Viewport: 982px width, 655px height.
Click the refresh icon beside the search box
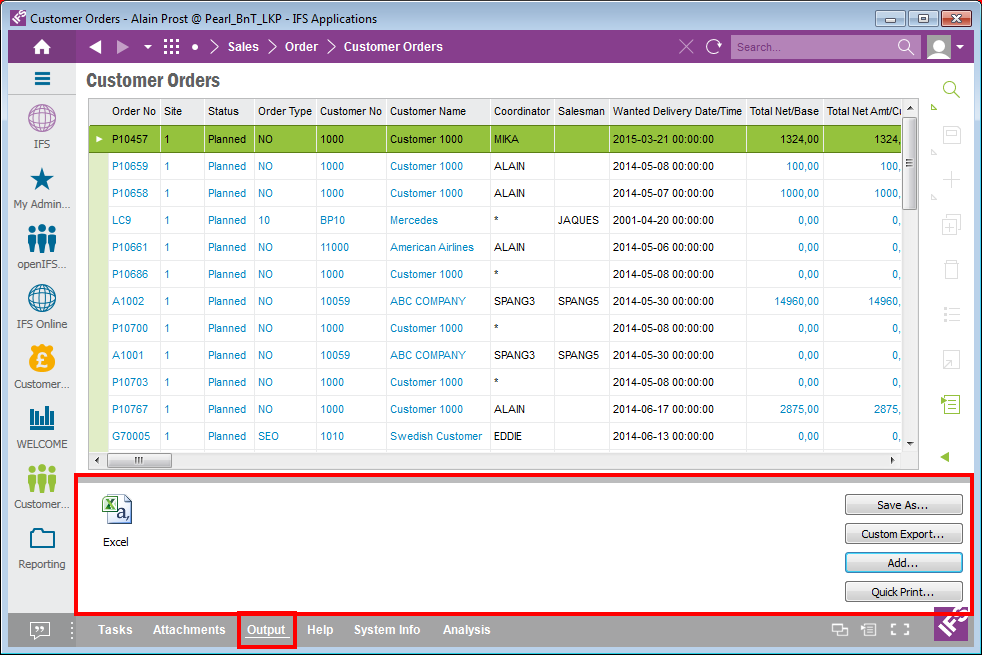[713, 47]
